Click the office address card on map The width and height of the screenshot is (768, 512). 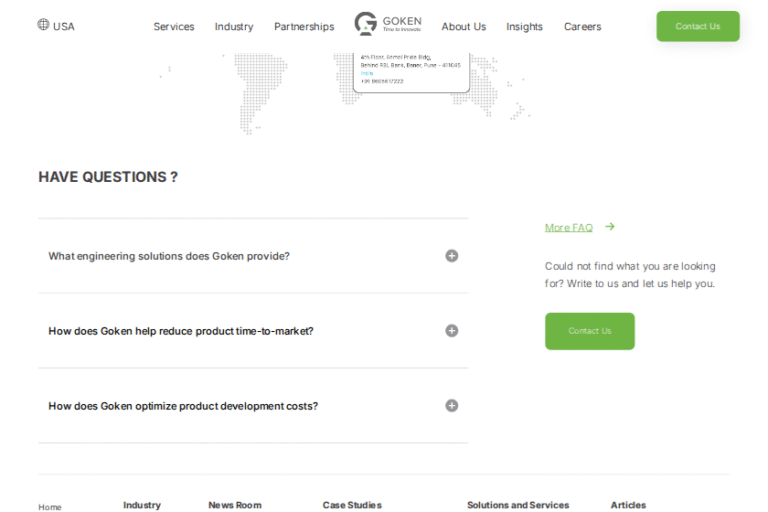click(411, 72)
